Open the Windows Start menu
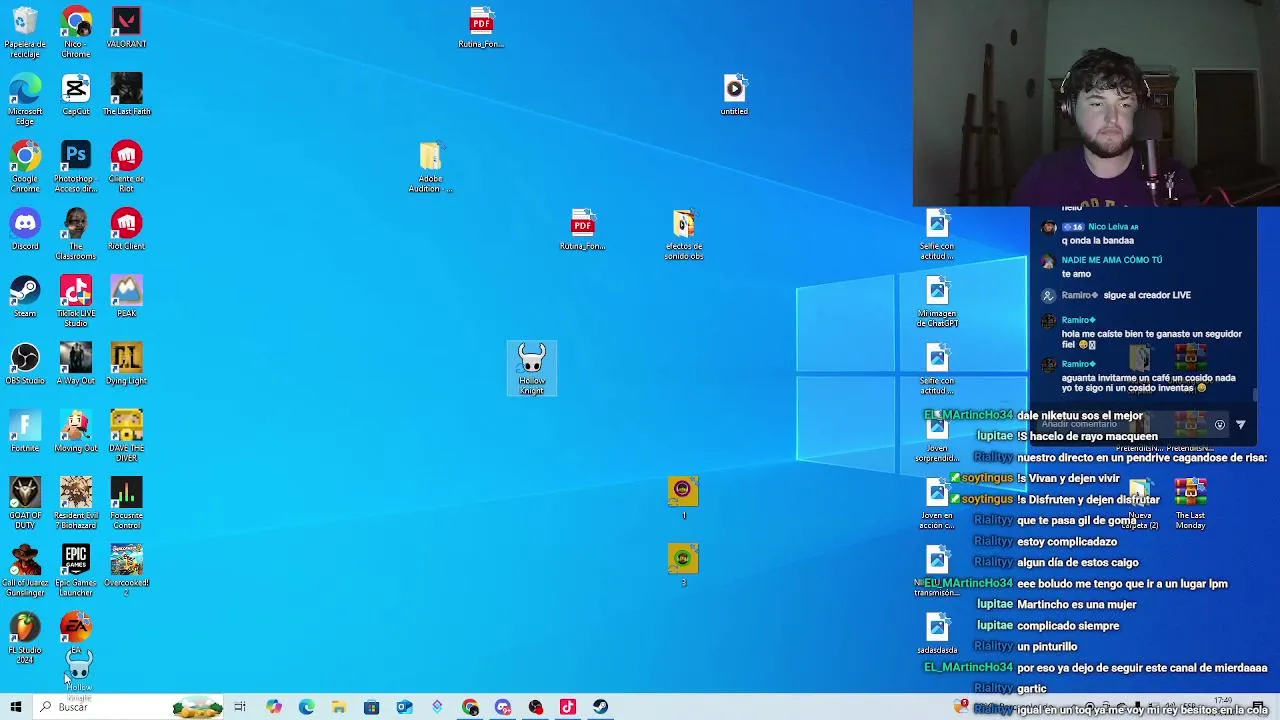 pyautogui.click(x=15, y=707)
